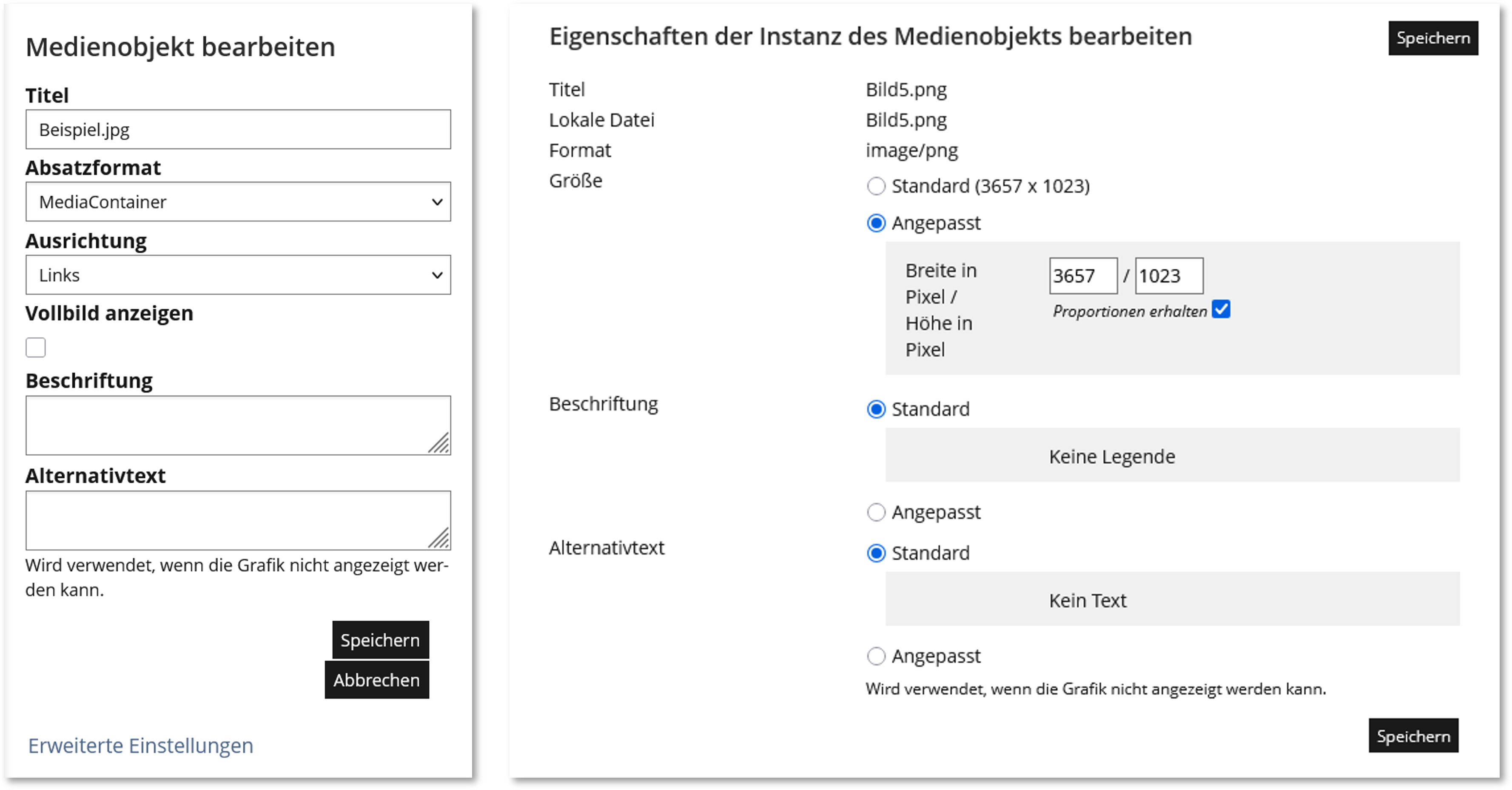Select Angepasst option under Größe
This screenshot has width=1512, height=790.
click(x=876, y=223)
